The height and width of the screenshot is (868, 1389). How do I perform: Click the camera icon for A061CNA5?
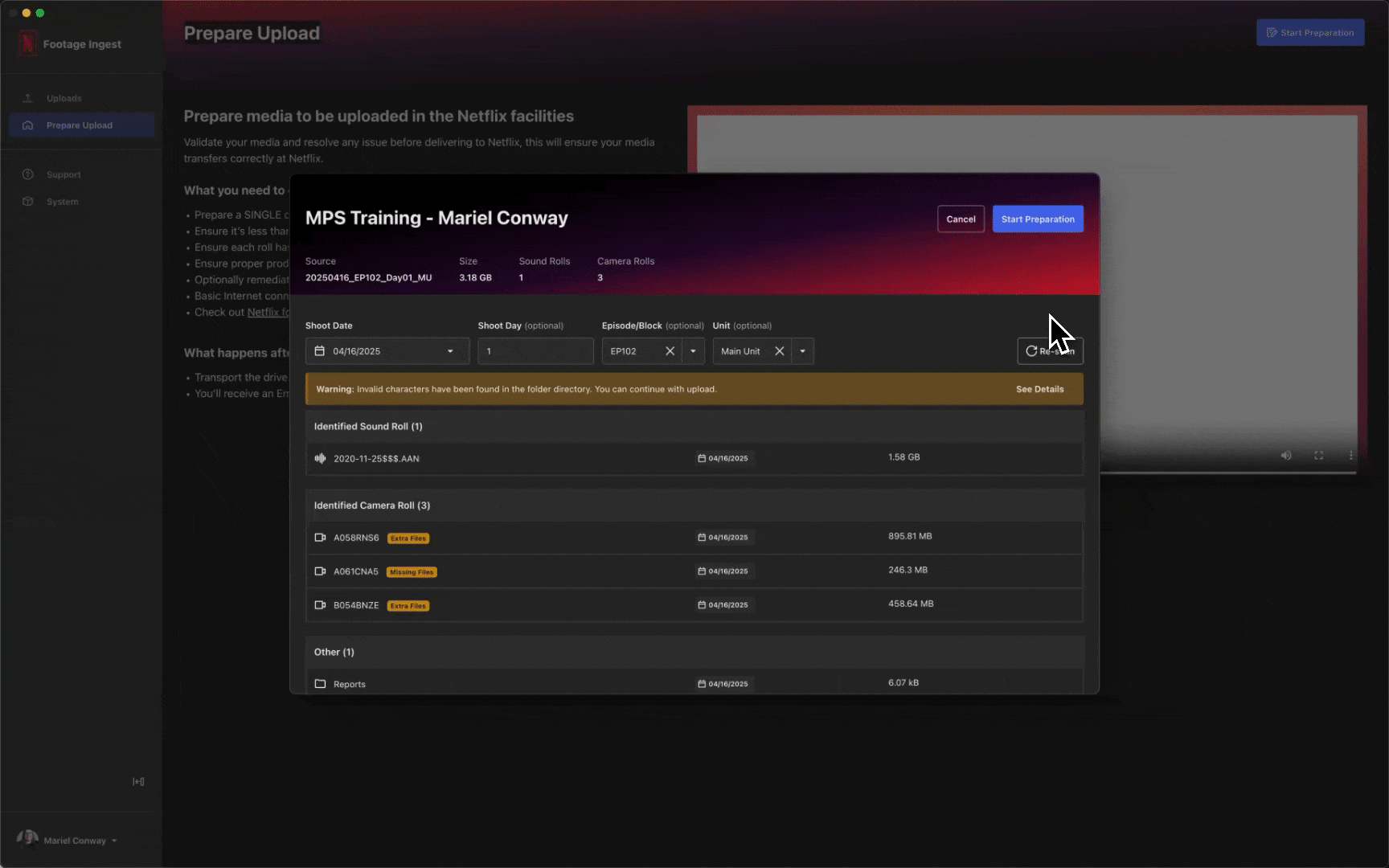(x=320, y=571)
